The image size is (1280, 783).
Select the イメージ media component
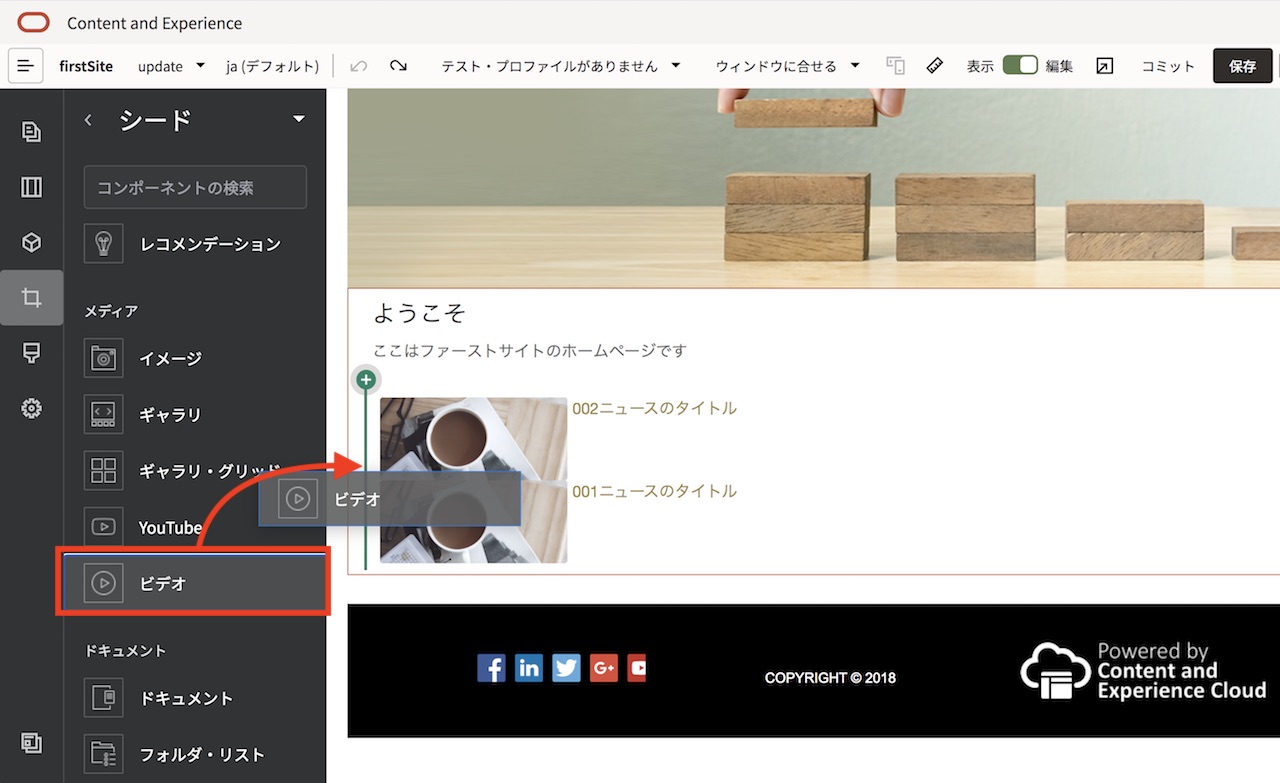click(x=103, y=358)
